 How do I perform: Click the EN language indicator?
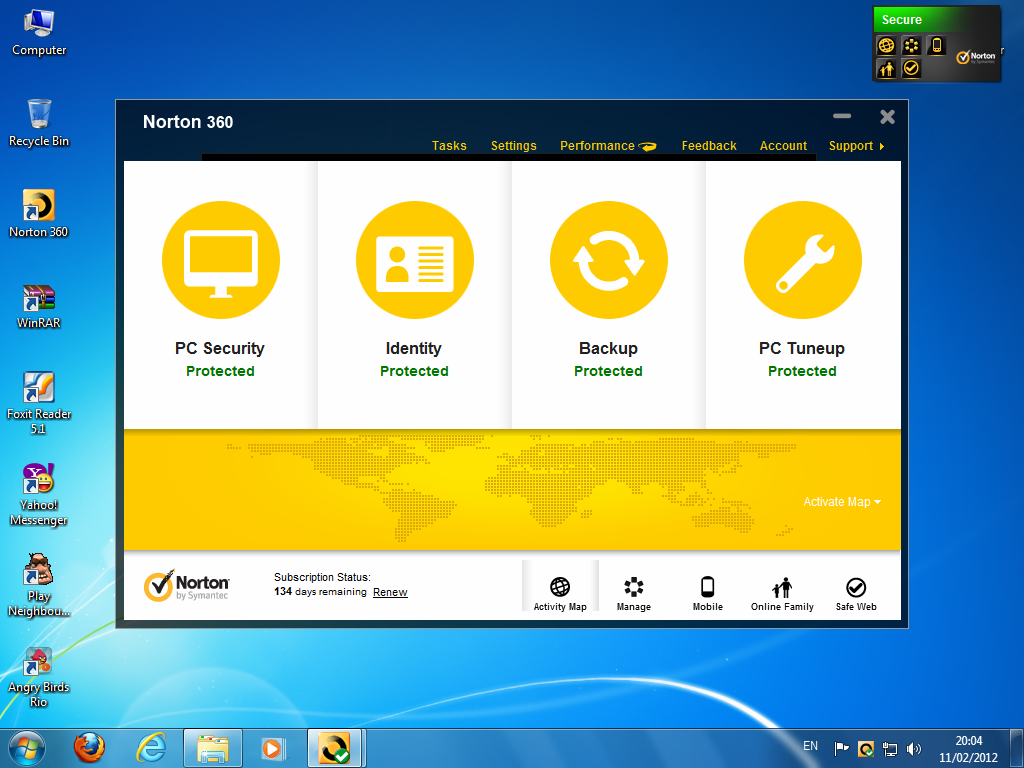coord(810,746)
